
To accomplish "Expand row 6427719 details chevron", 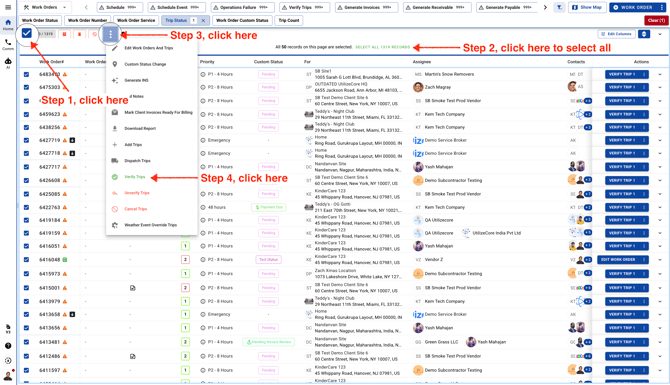I will (660, 140).
